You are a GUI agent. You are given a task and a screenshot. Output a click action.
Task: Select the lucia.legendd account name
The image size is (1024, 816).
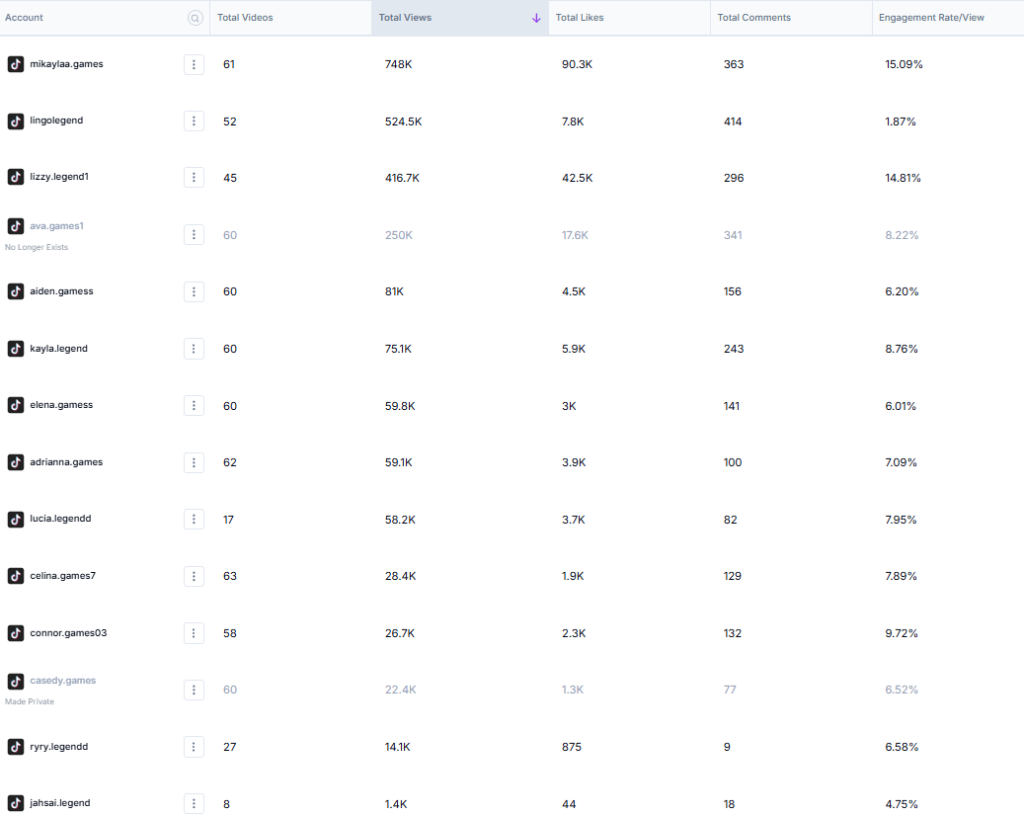[60, 519]
